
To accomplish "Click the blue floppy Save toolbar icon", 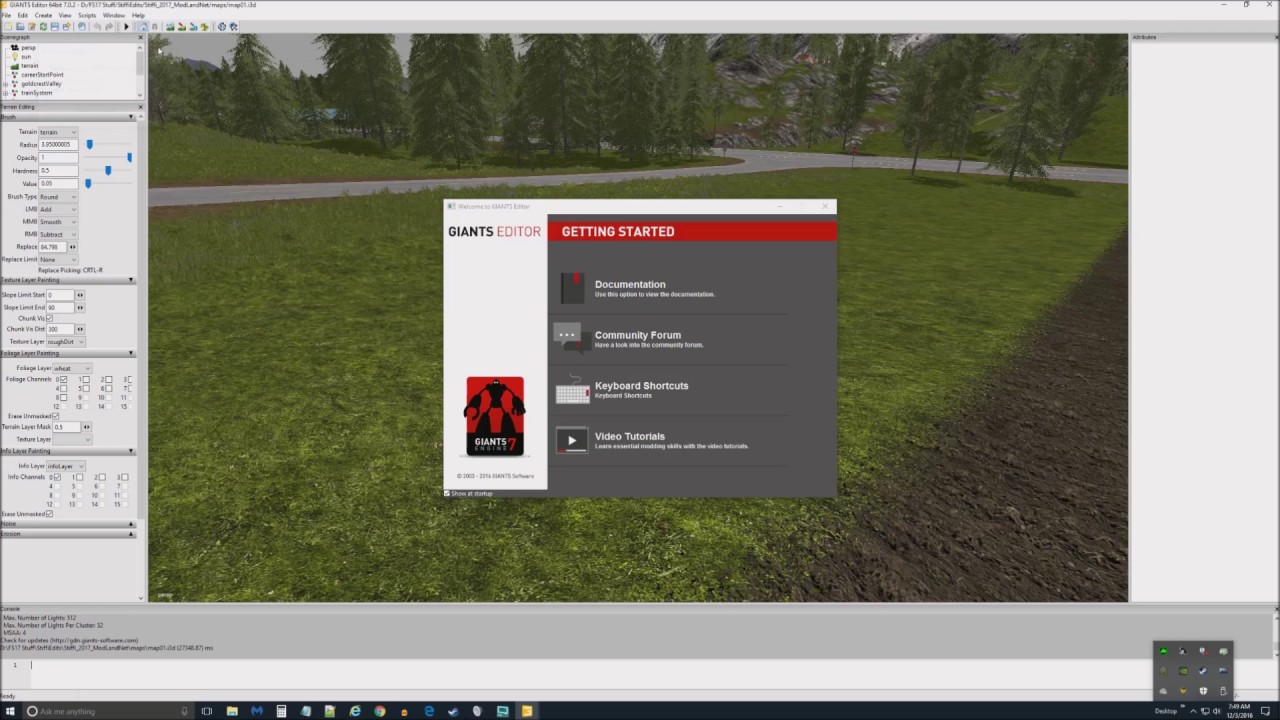I will 55,26.
